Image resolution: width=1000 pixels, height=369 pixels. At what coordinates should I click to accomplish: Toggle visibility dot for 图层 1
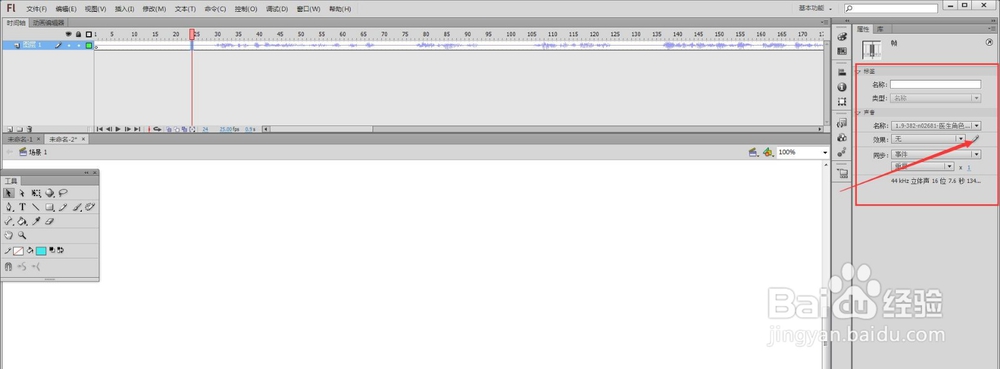(x=69, y=45)
